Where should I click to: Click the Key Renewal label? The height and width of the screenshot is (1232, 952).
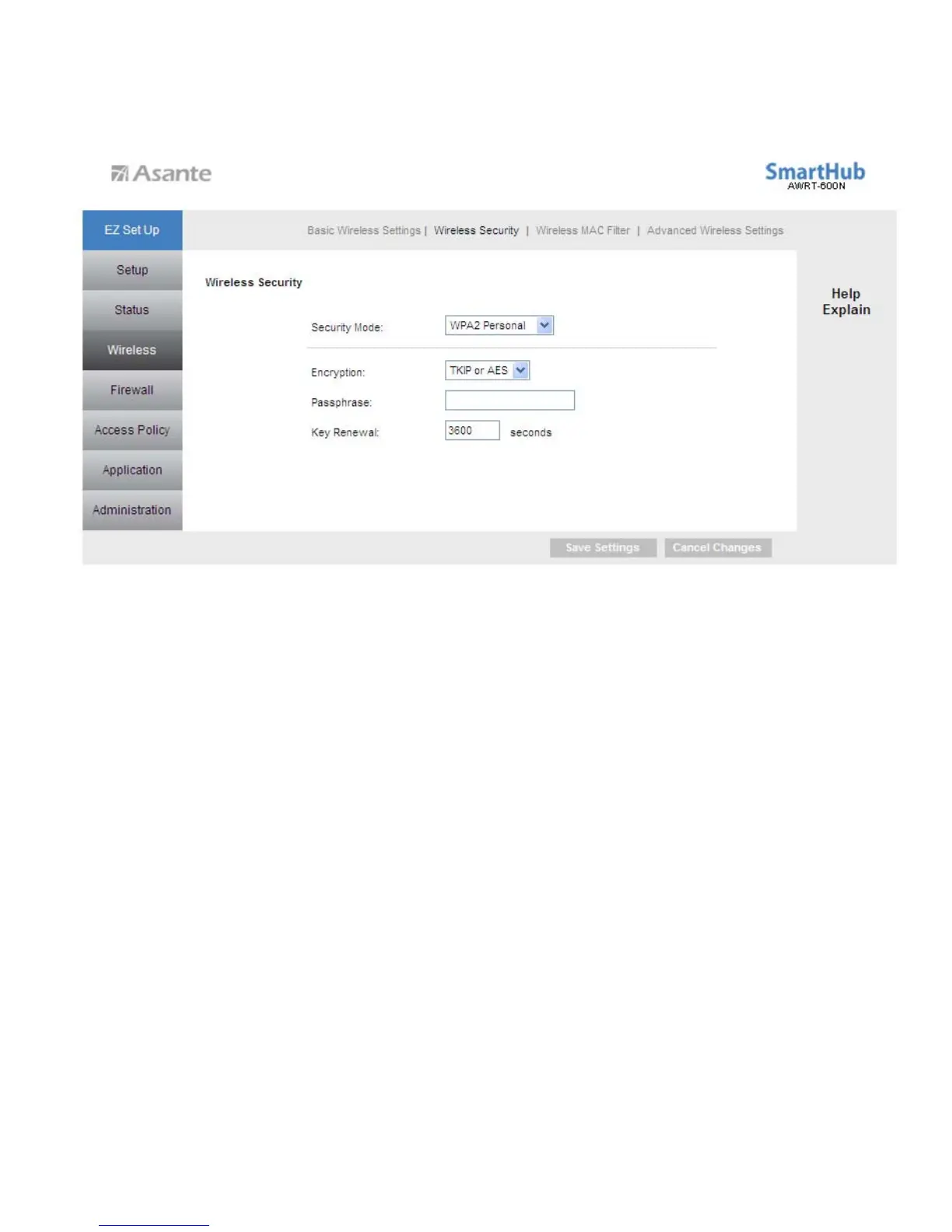345,432
